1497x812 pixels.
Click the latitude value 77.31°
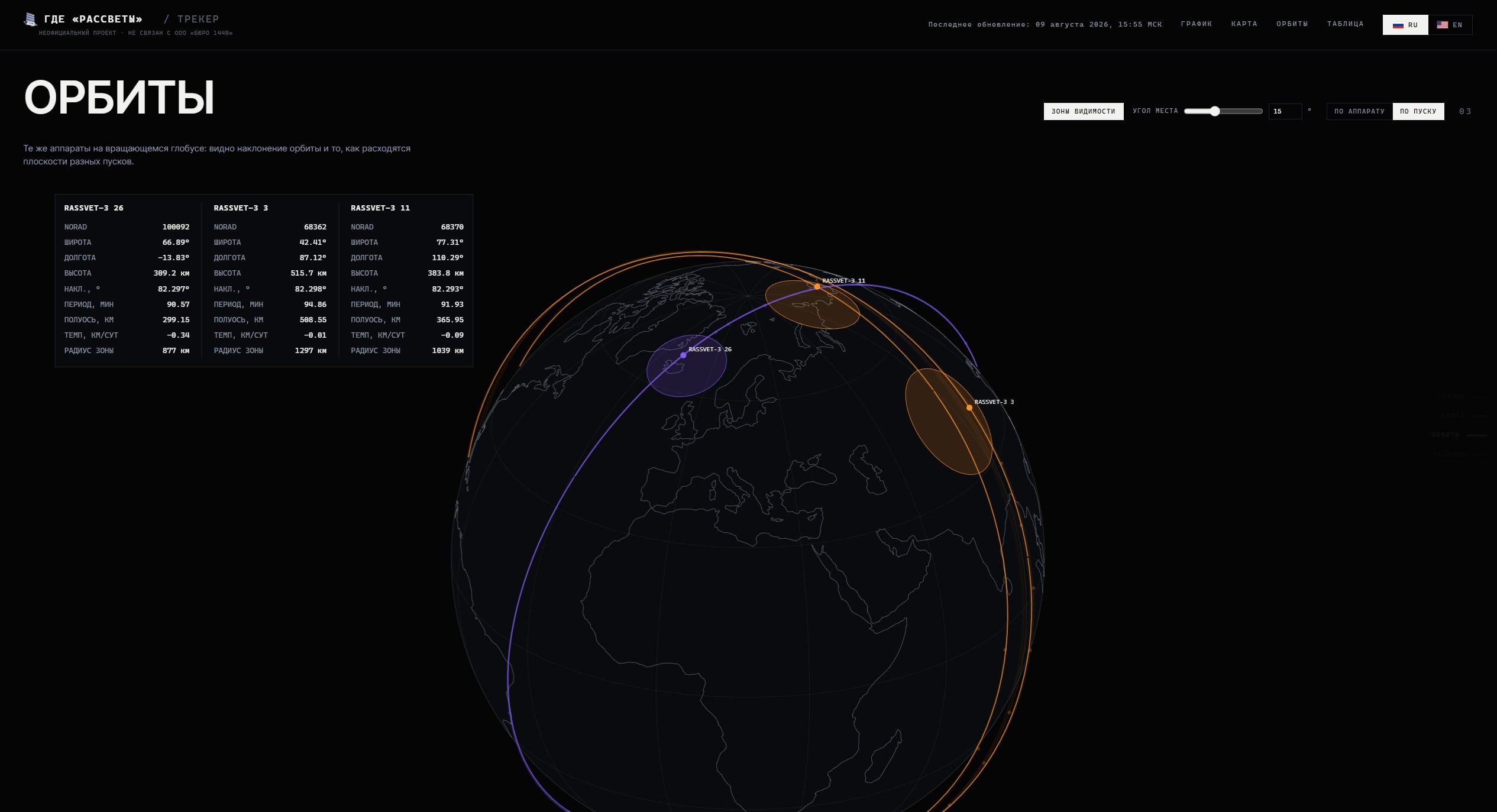(450, 242)
